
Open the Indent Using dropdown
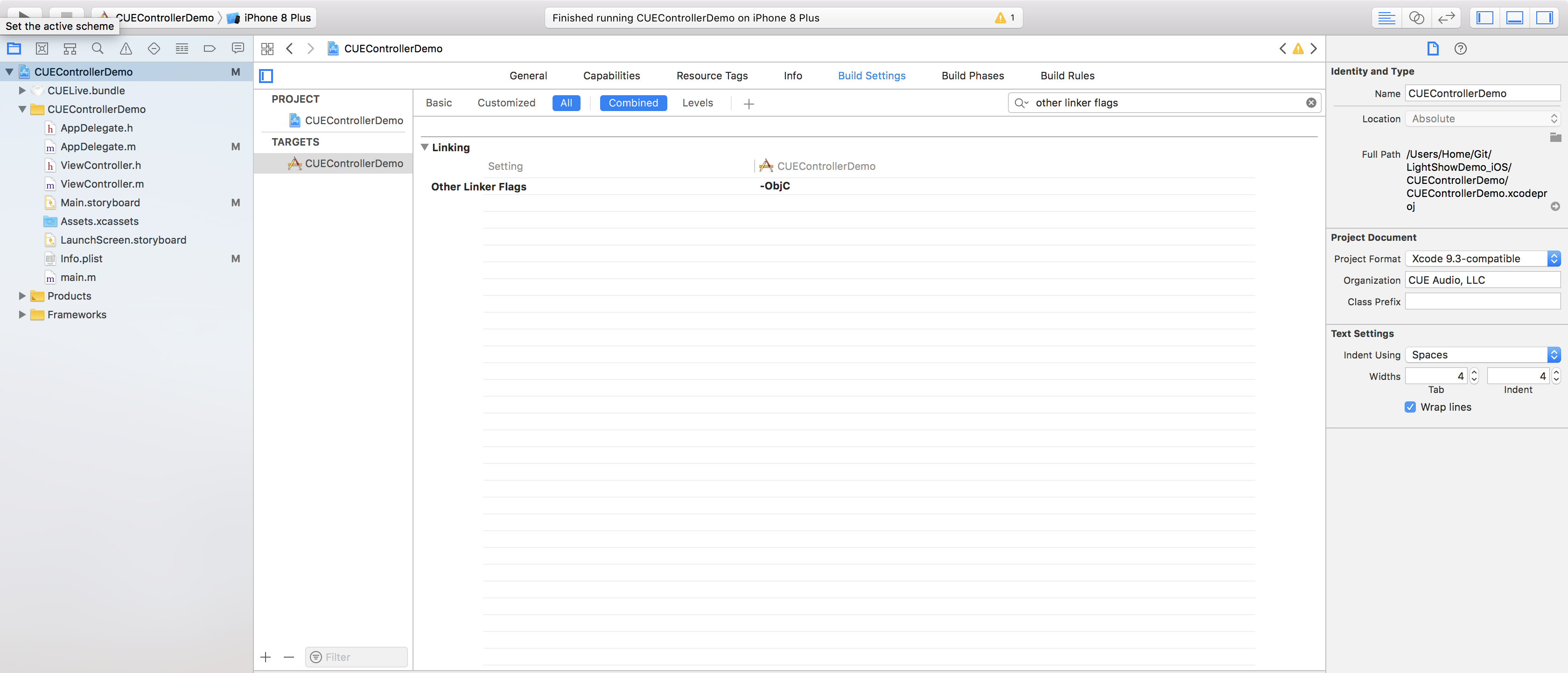(1482, 355)
